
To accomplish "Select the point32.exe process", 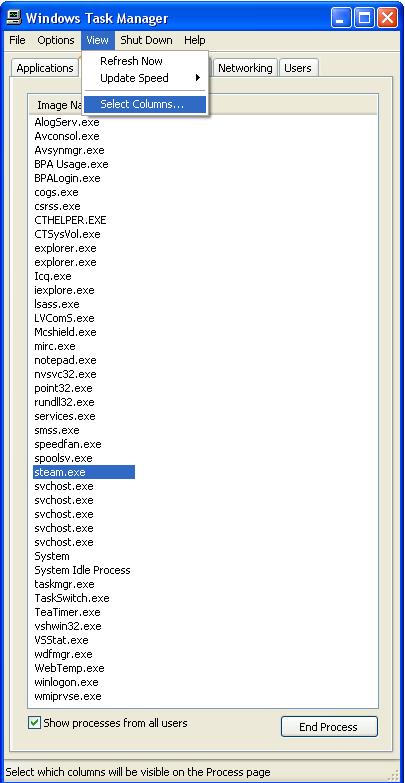I will pos(63,388).
